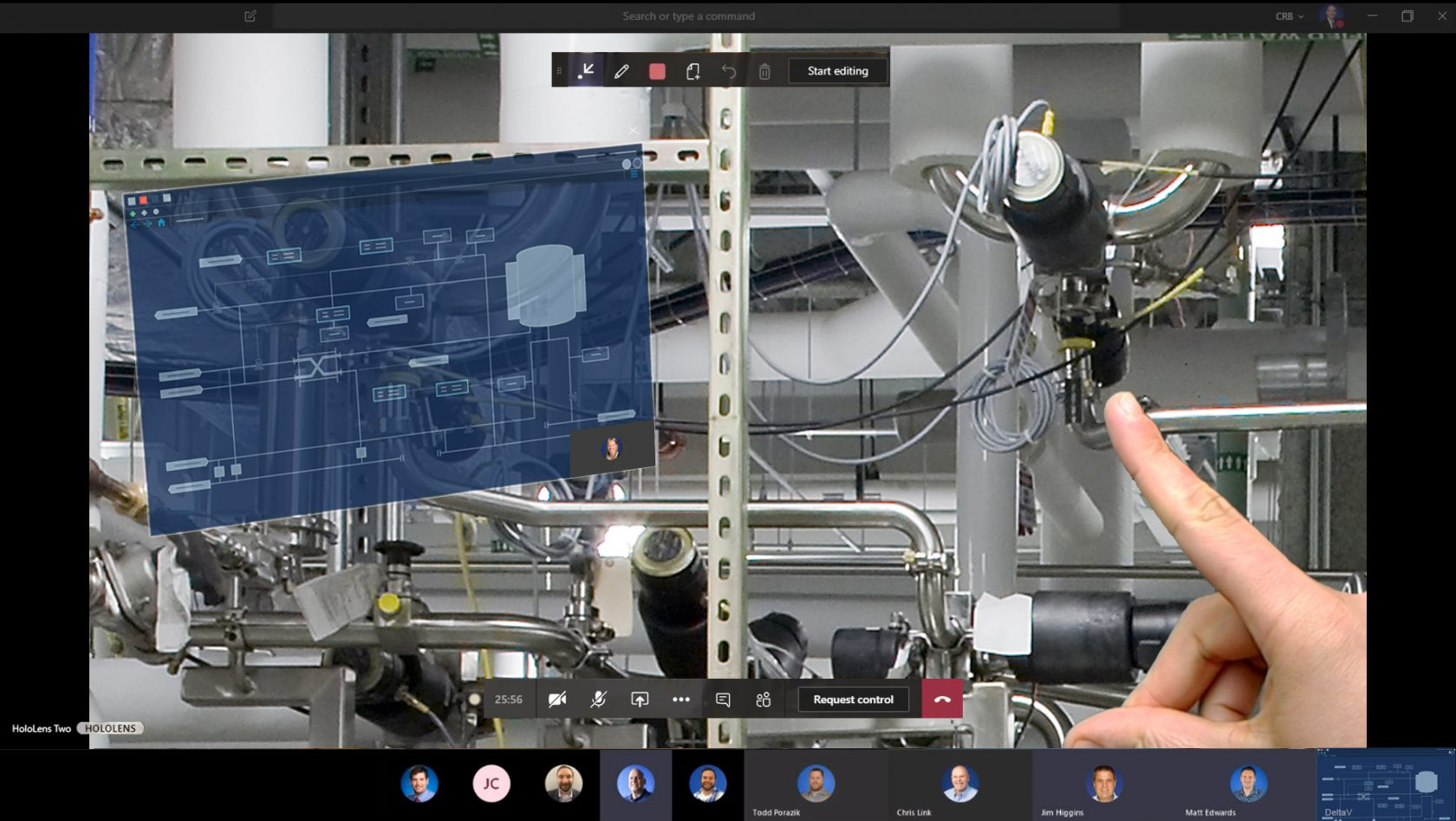Show the participants list
Screen dimensions: 1456x821
764,700
